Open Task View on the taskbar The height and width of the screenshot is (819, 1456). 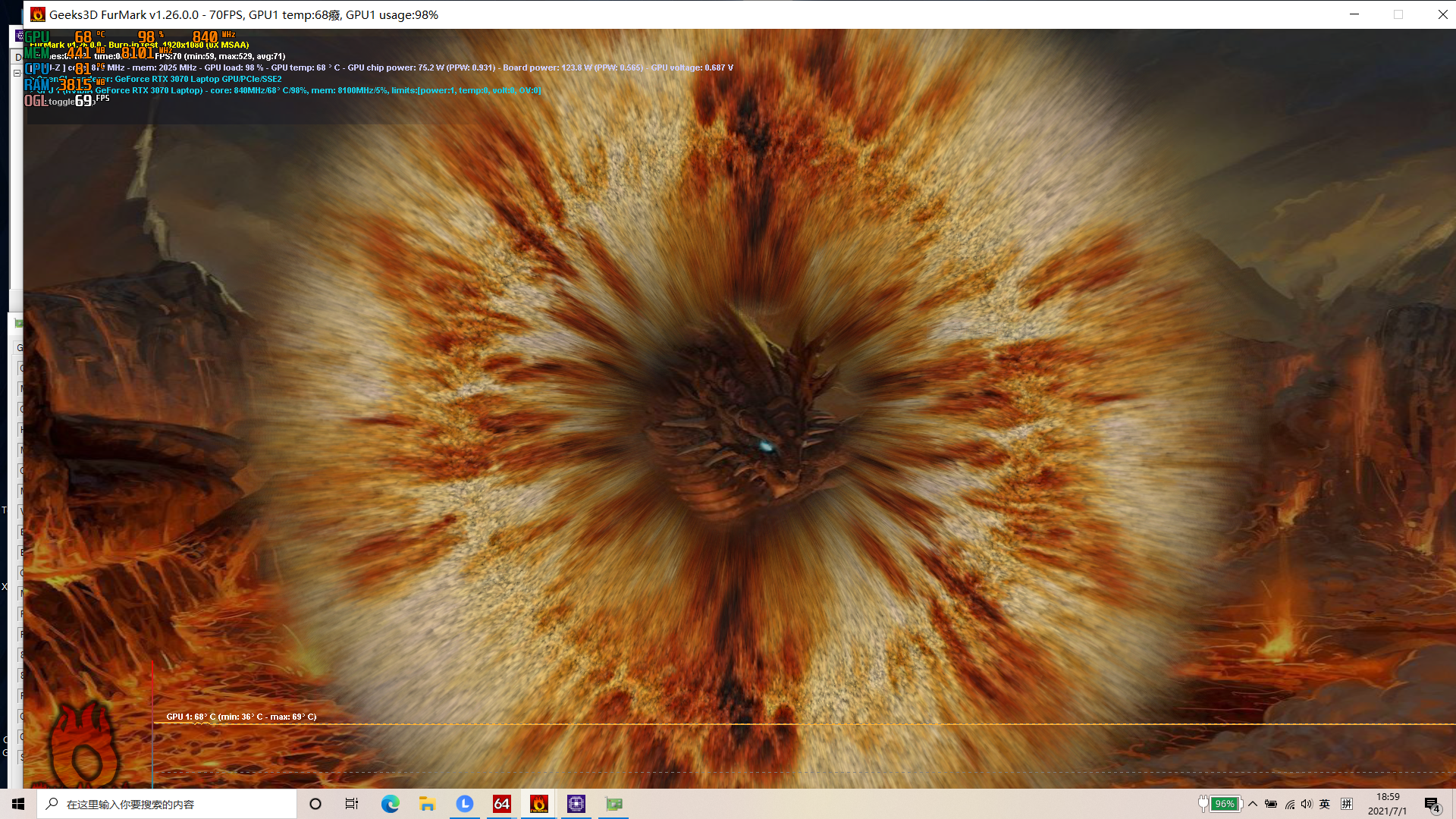click(x=352, y=804)
